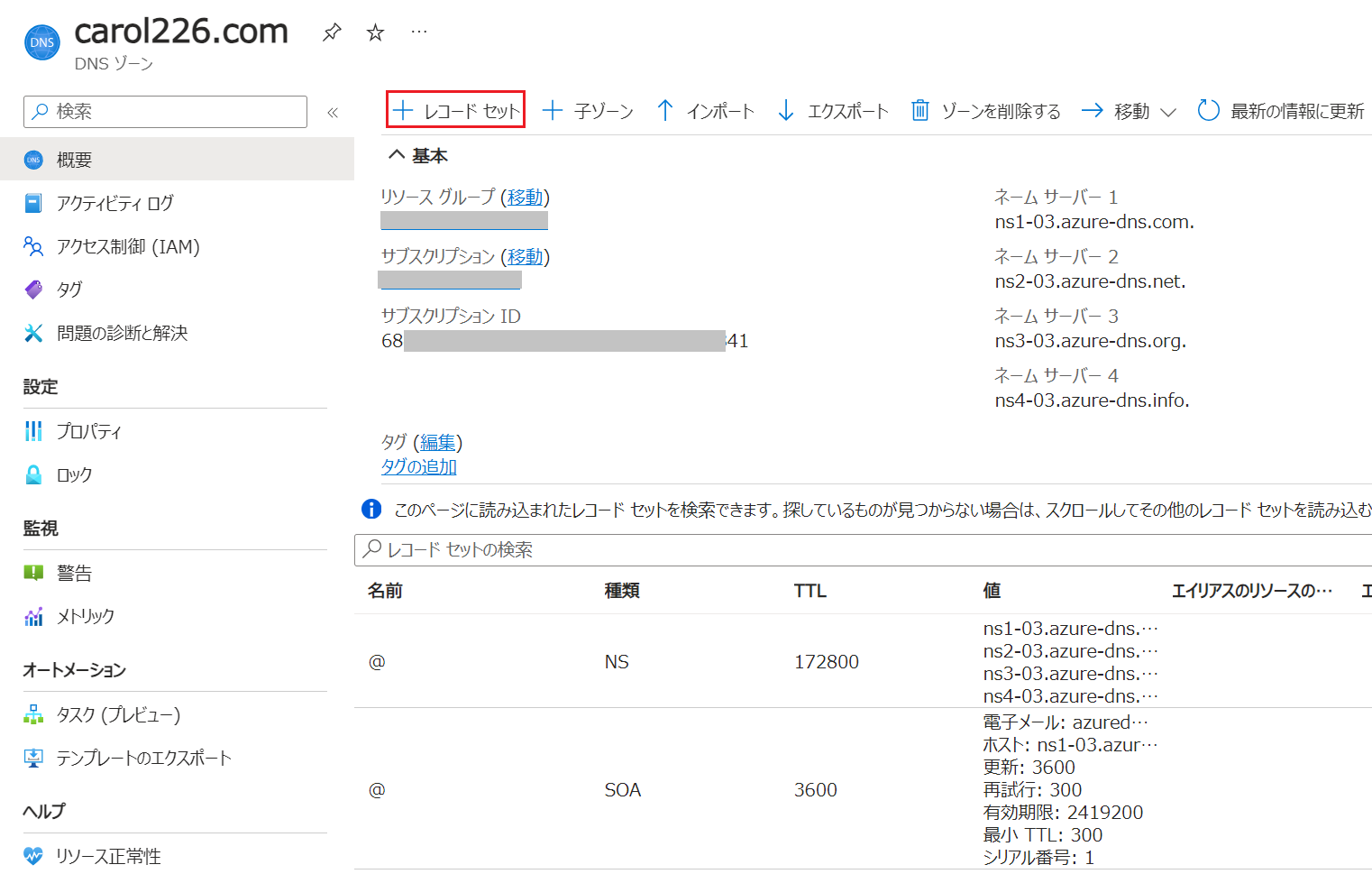The height and width of the screenshot is (874, 1372).
Task: Focus the sidebar 検索 box
Action: point(165,112)
